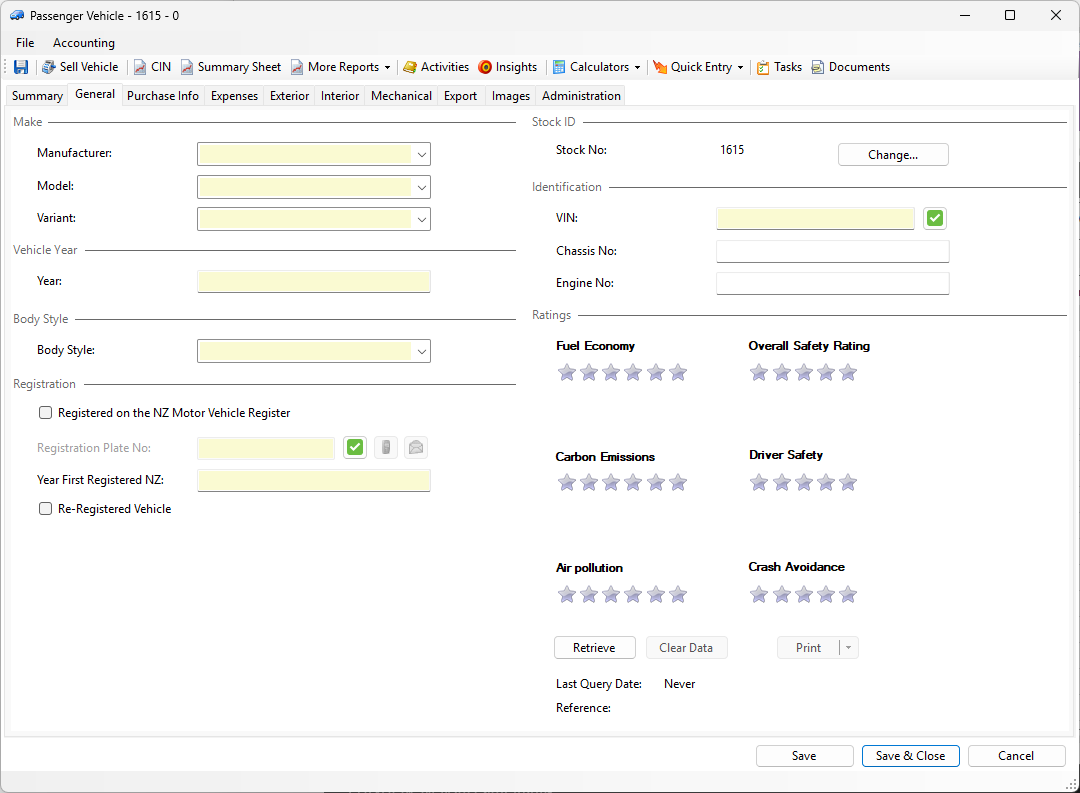
Task: Set Fuel Economy rating to first star
Action: point(567,373)
